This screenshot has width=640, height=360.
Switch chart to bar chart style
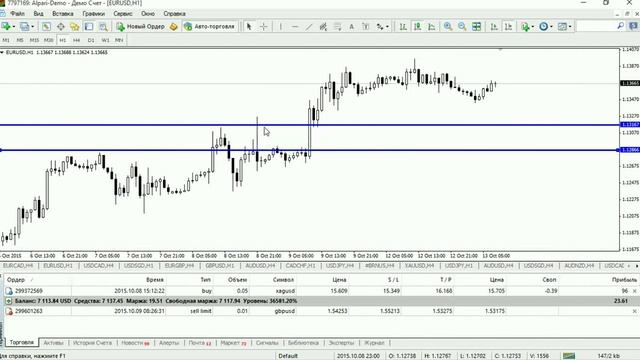point(403,27)
